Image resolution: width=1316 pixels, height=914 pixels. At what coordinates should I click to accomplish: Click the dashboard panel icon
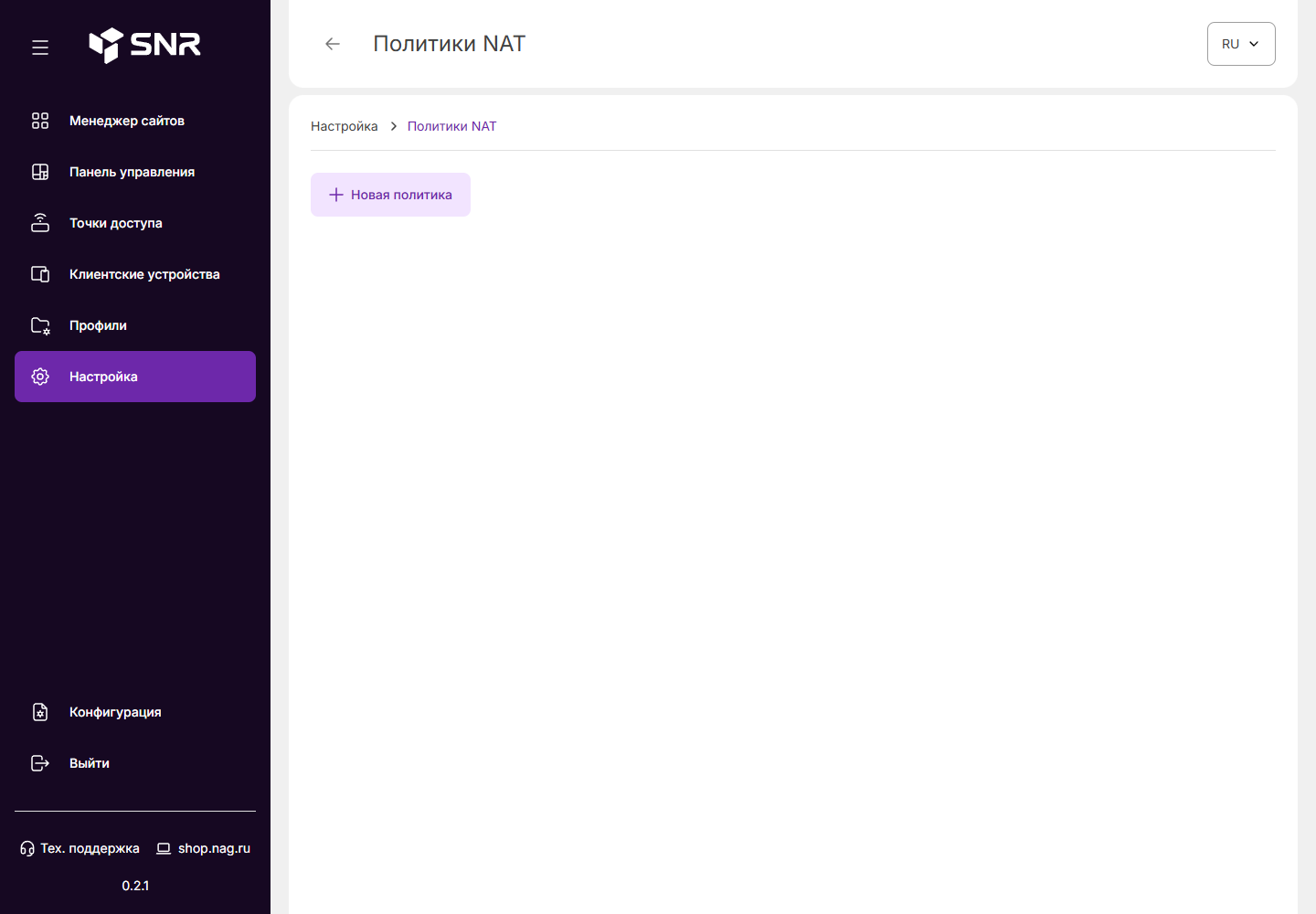pyautogui.click(x=40, y=172)
